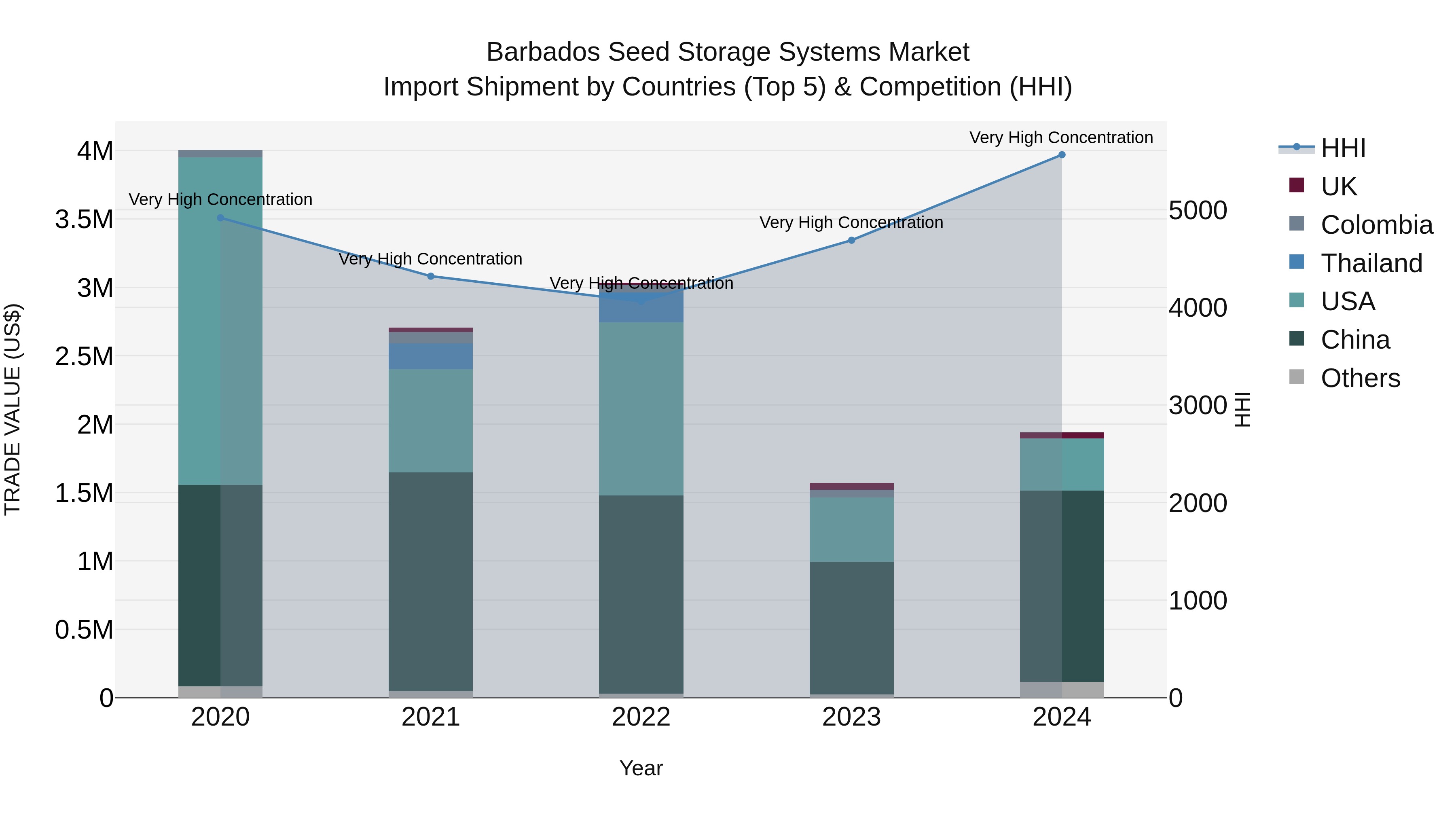Click the USA segment of 2024 bar
This screenshot has width=1456, height=819.
[x=1062, y=465]
